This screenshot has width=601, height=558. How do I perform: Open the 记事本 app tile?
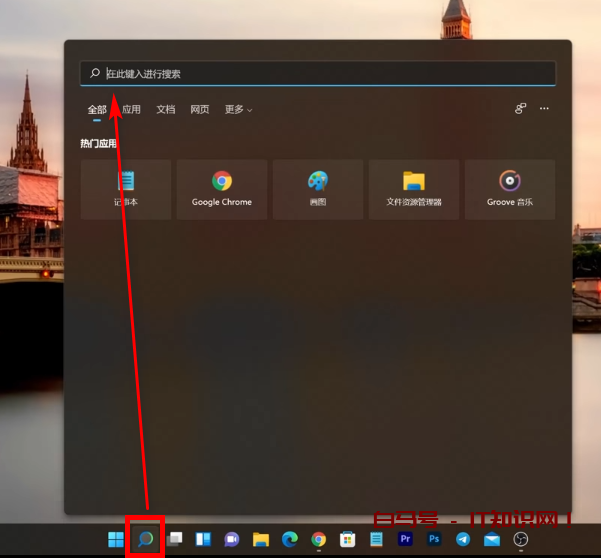click(126, 189)
